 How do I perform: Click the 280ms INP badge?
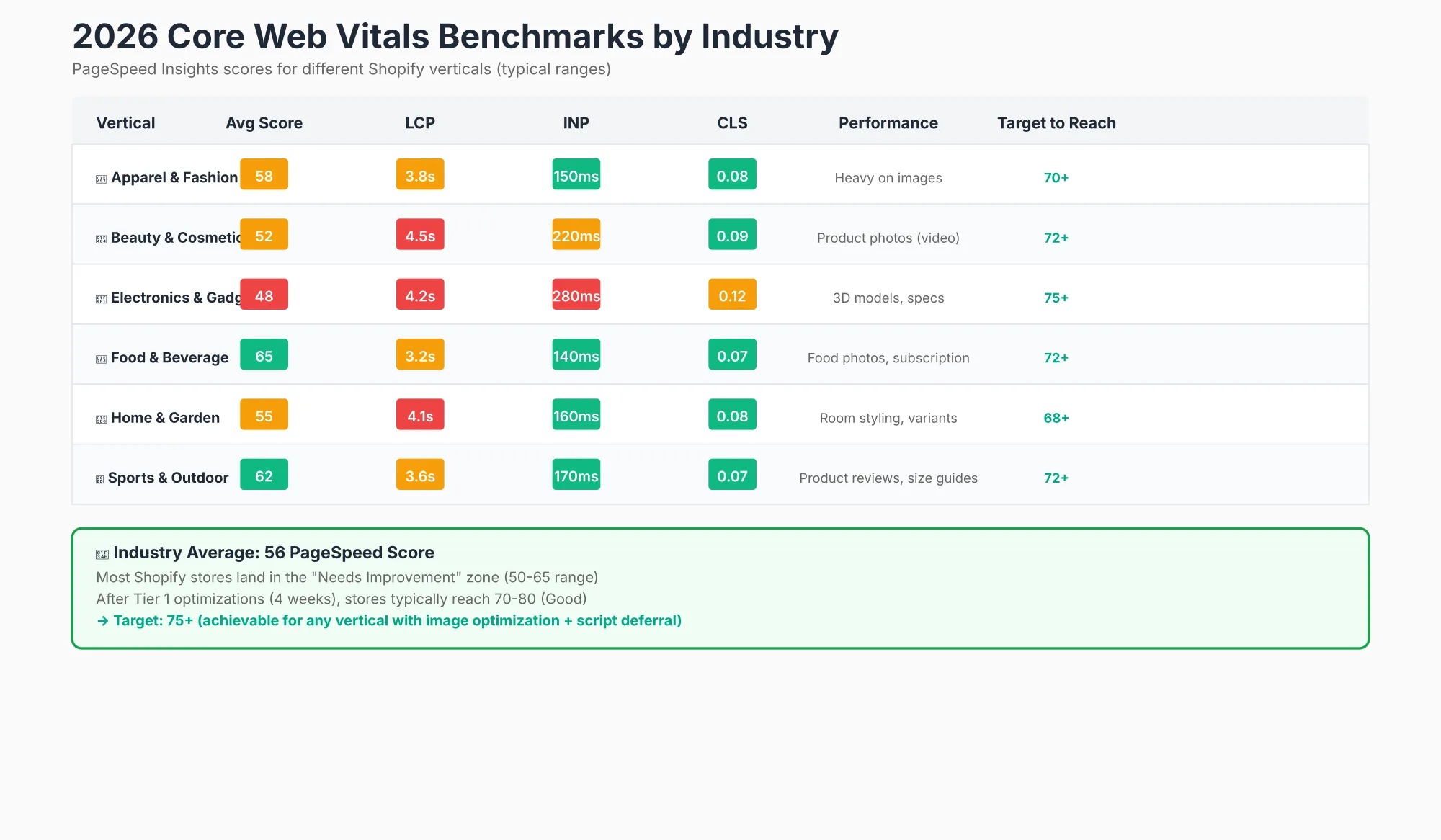[576, 294]
